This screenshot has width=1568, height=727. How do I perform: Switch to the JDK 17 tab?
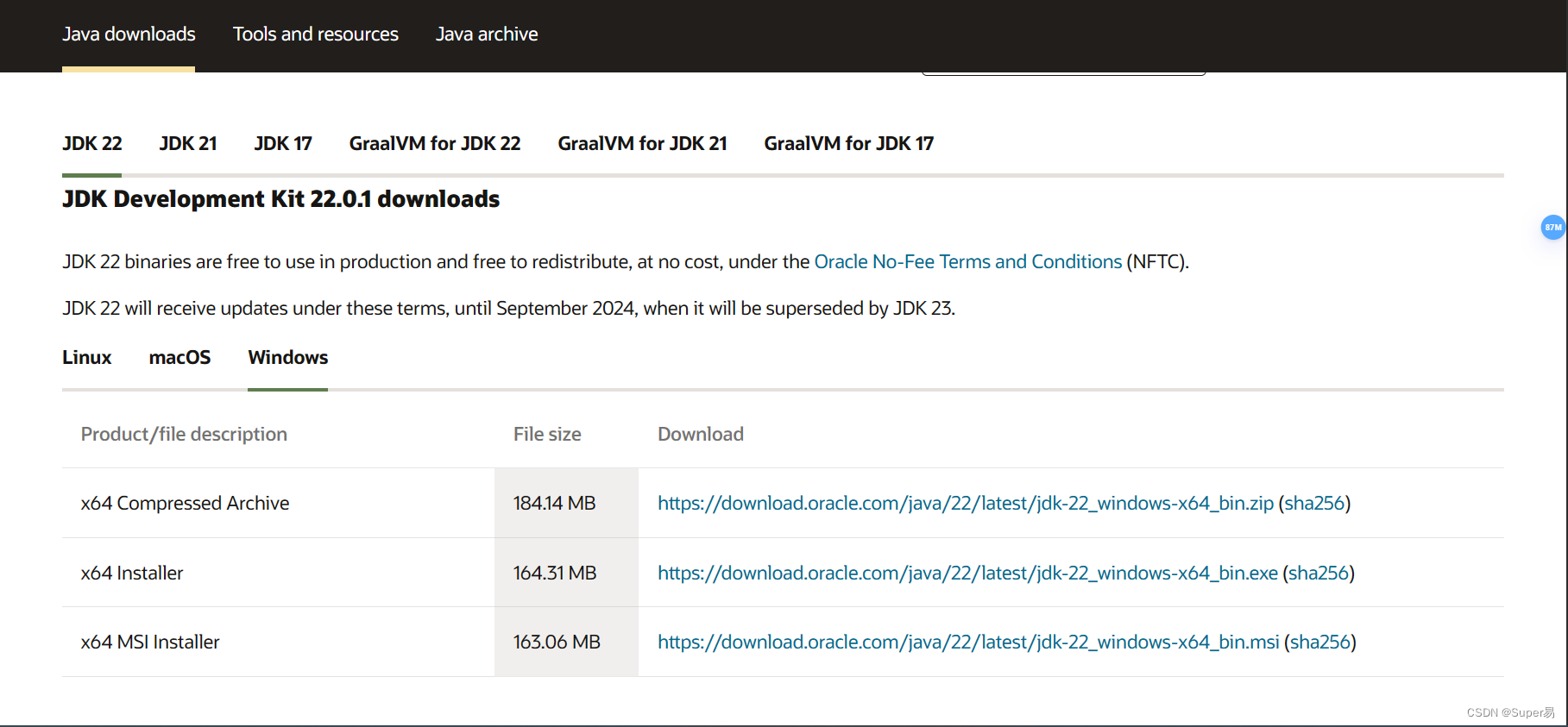point(283,143)
